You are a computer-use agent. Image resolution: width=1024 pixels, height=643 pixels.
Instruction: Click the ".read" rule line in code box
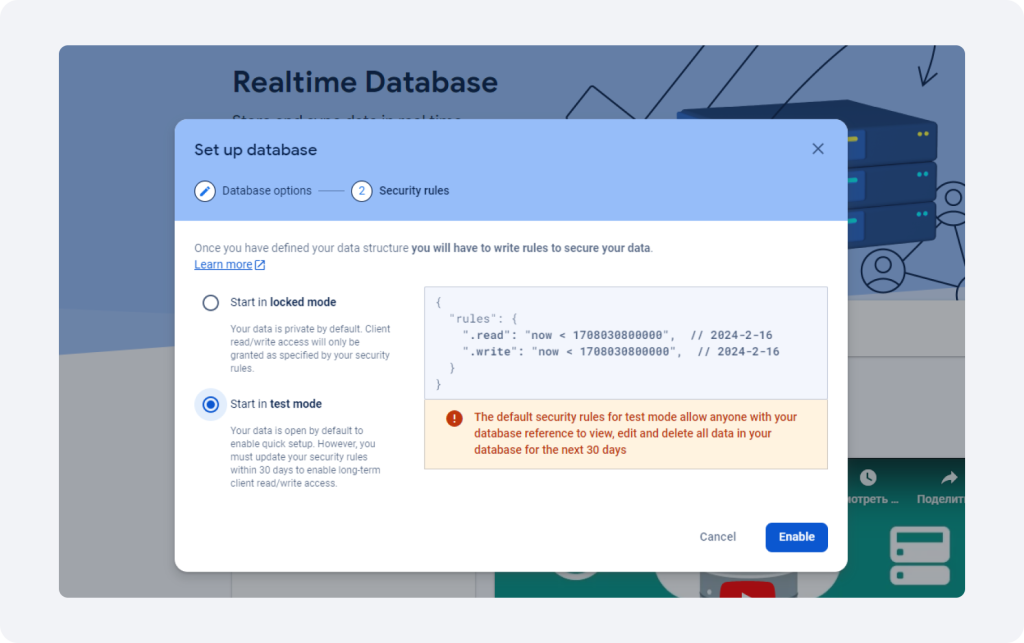click(x=617, y=335)
